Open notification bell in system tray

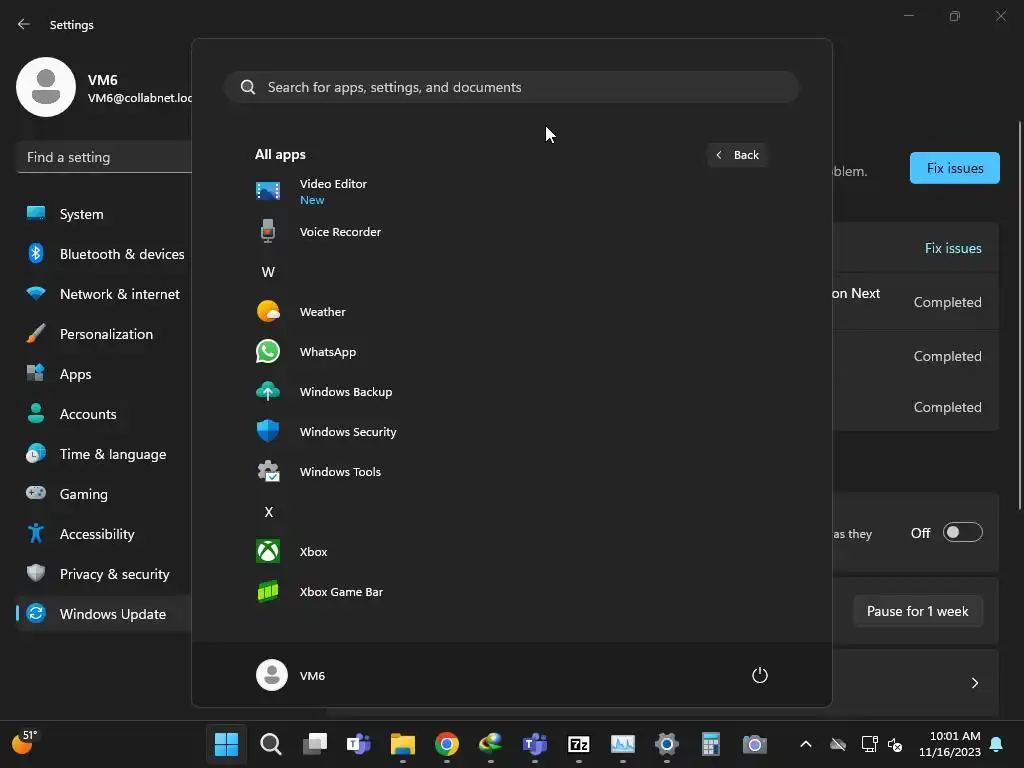pyautogui.click(x=997, y=744)
